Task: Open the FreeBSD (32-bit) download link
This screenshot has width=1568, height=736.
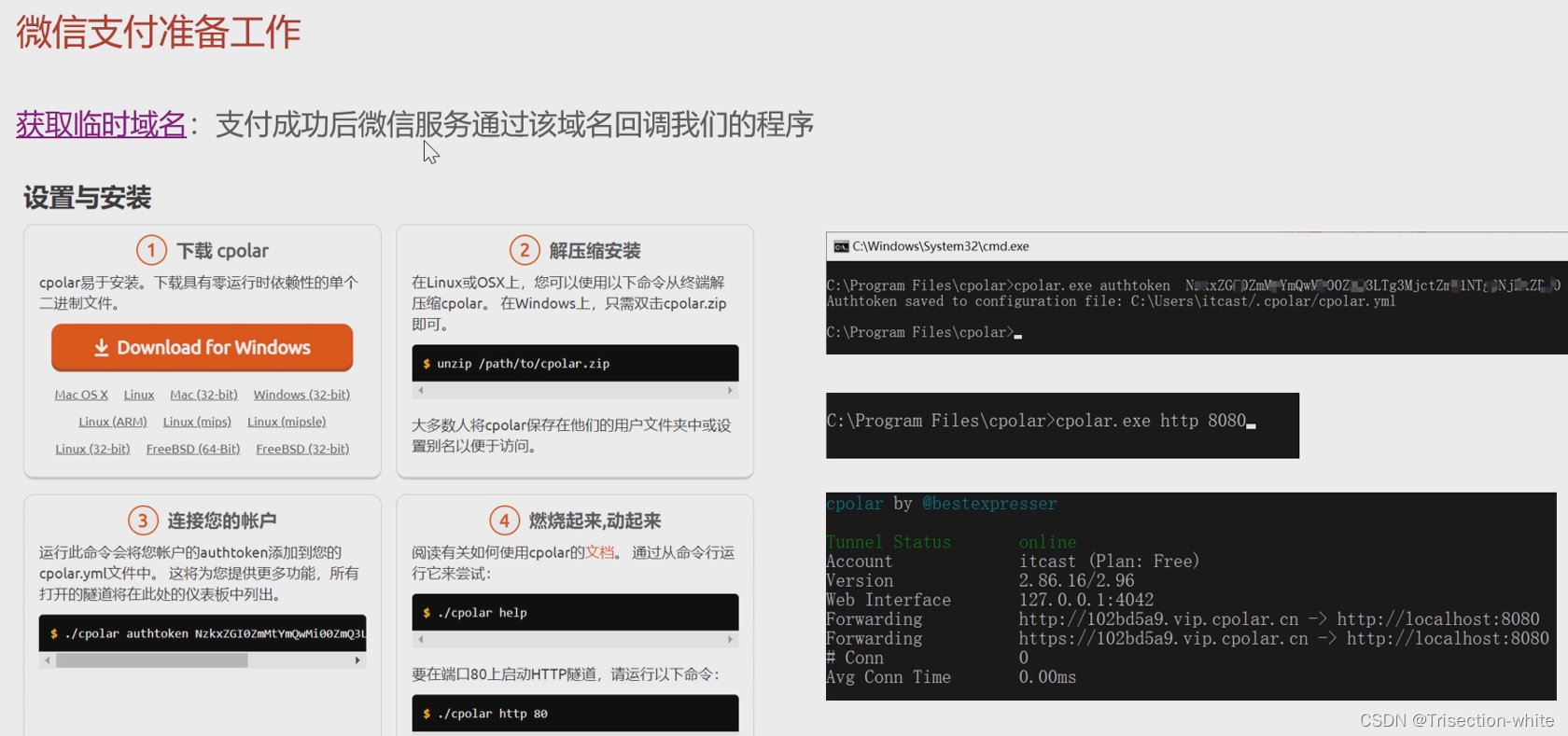Action: pos(302,449)
